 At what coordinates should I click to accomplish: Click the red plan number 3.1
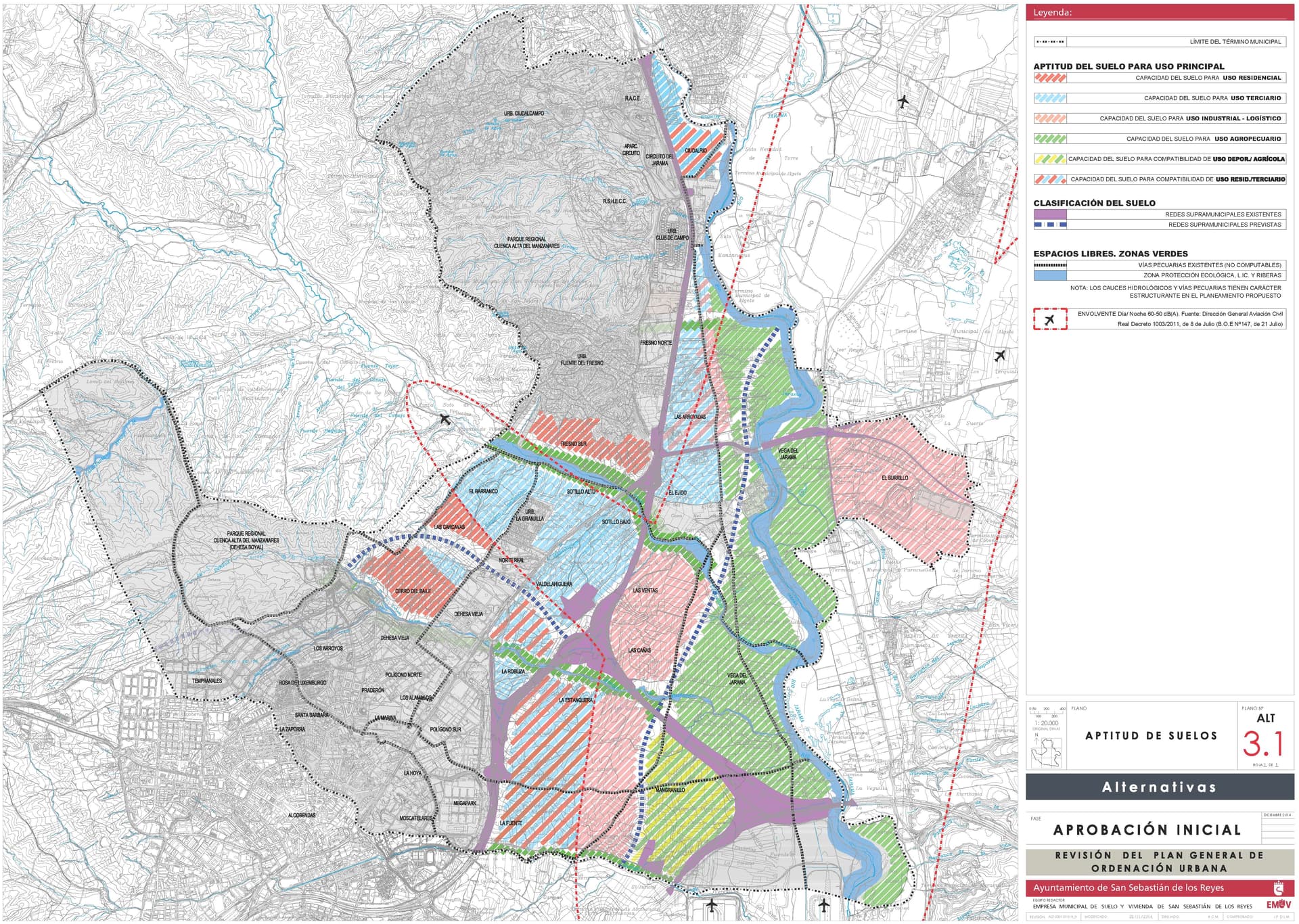pos(1263,744)
